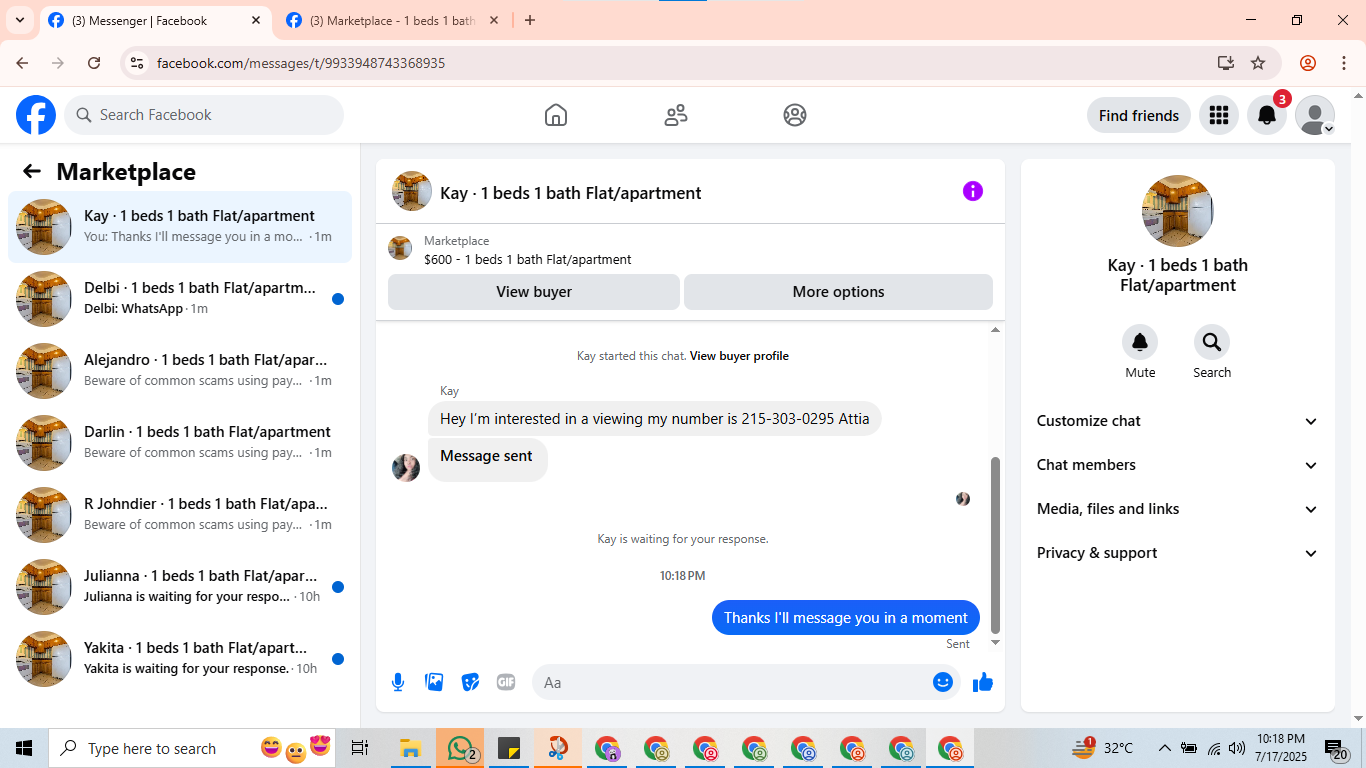
Task: Choose a GIF icon
Action: click(x=506, y=682)
